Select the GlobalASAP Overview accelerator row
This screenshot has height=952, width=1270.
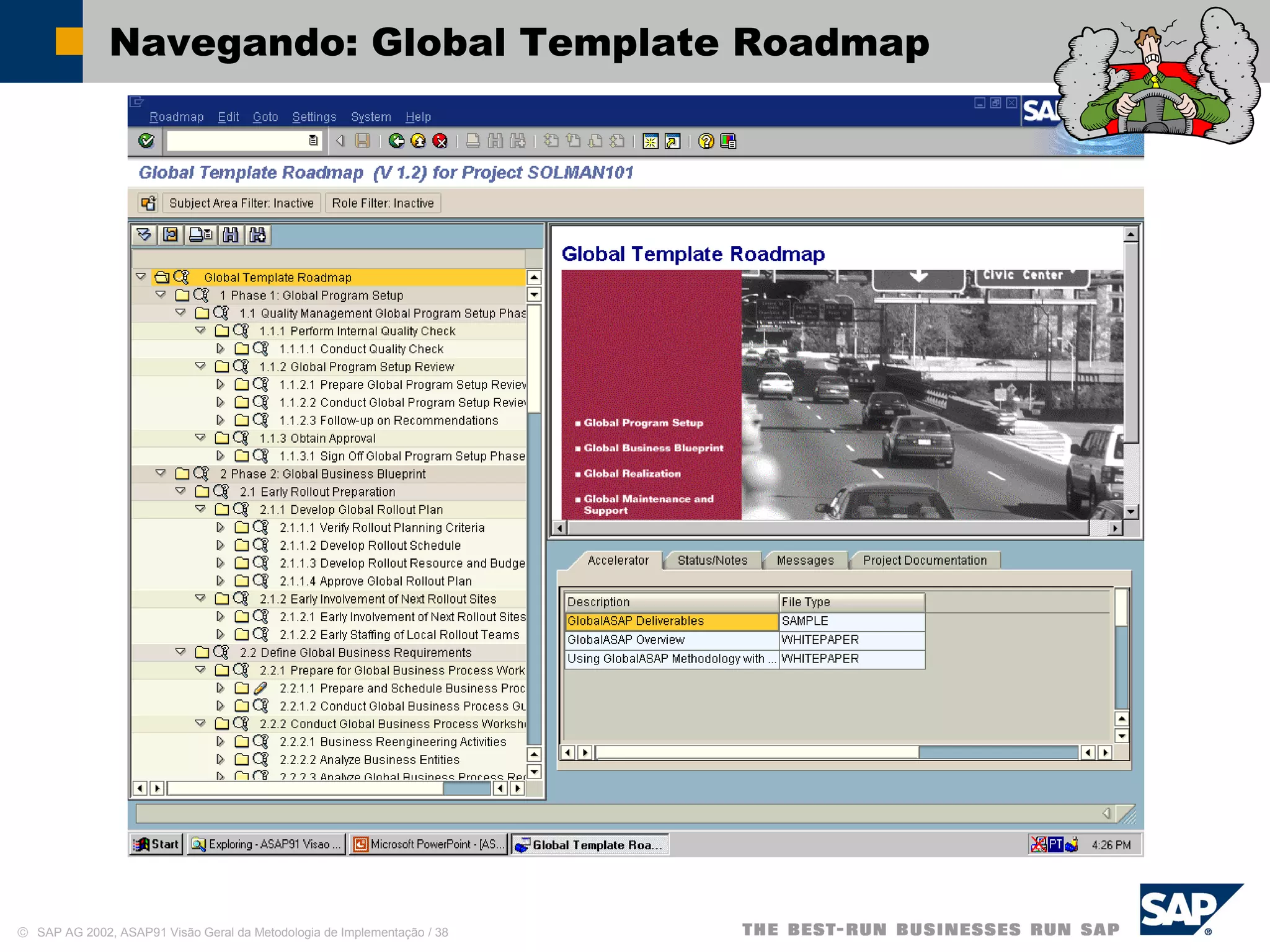[x=745, y=640]
